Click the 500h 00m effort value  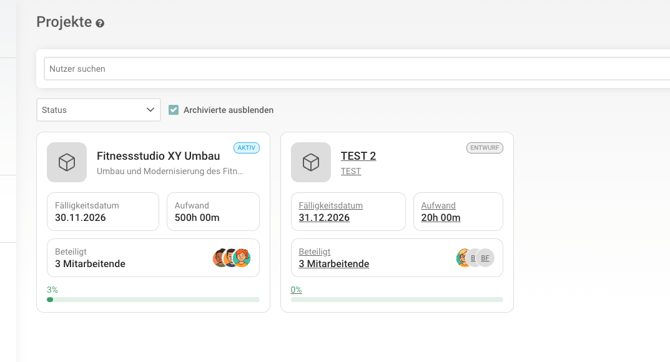click(x=197, y=218)
